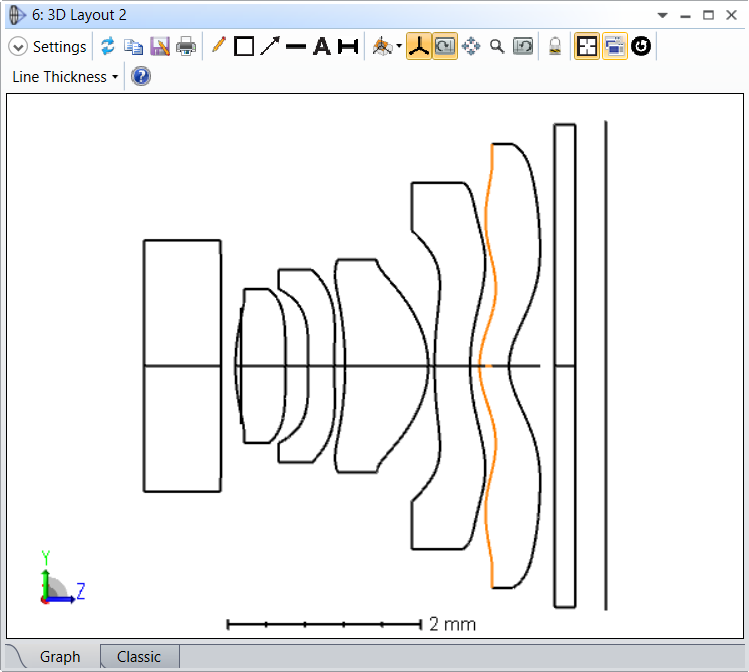
Task: Expand the Settings chevron
Action: [18, 47]
